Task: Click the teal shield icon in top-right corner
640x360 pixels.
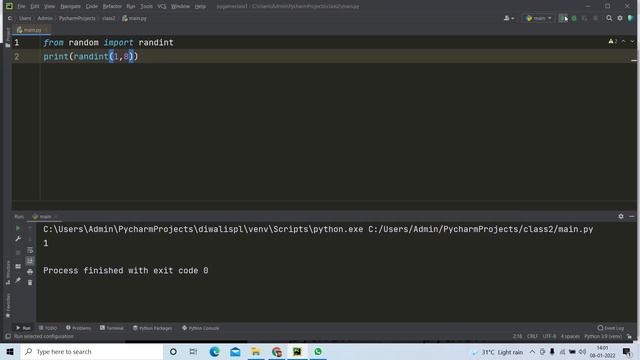Action: click(x=631, y=18)
